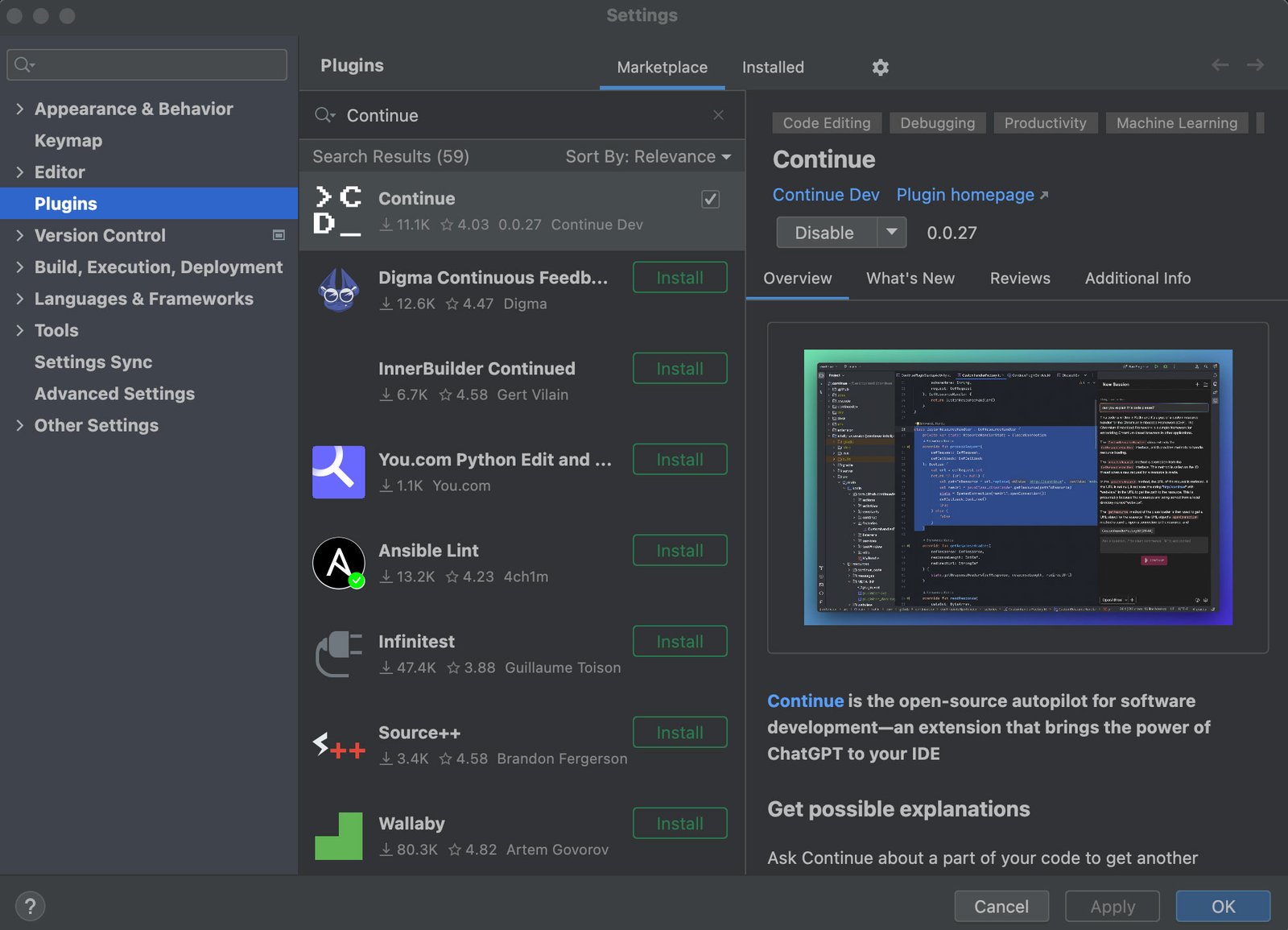Screen dimensions: 1288x930
Task: Install the Source++ plugin
Action: tap(680, 733)
